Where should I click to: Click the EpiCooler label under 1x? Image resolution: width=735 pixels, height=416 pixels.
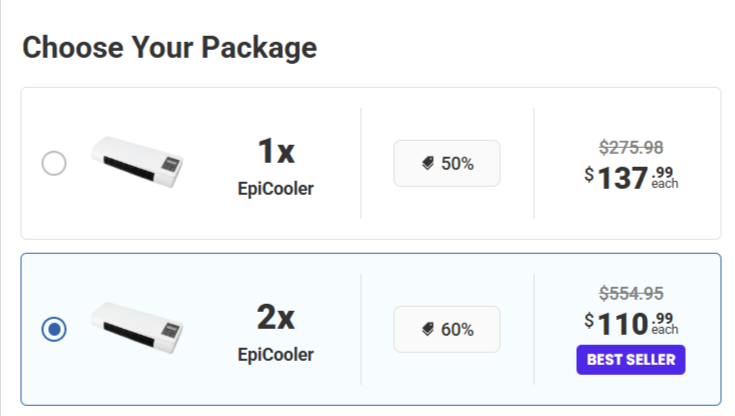pos(276,189)
